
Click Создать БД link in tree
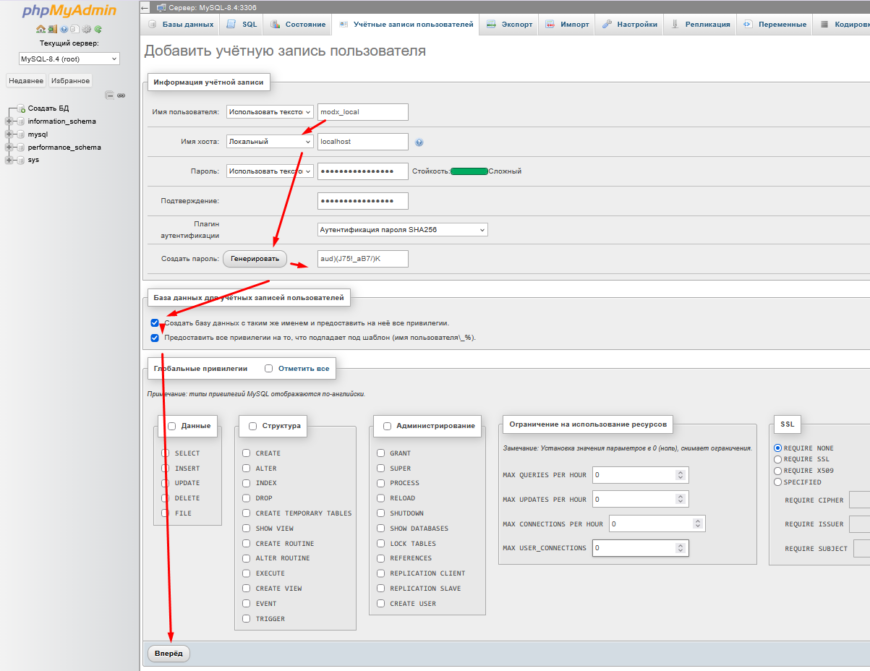pos(48,108)
